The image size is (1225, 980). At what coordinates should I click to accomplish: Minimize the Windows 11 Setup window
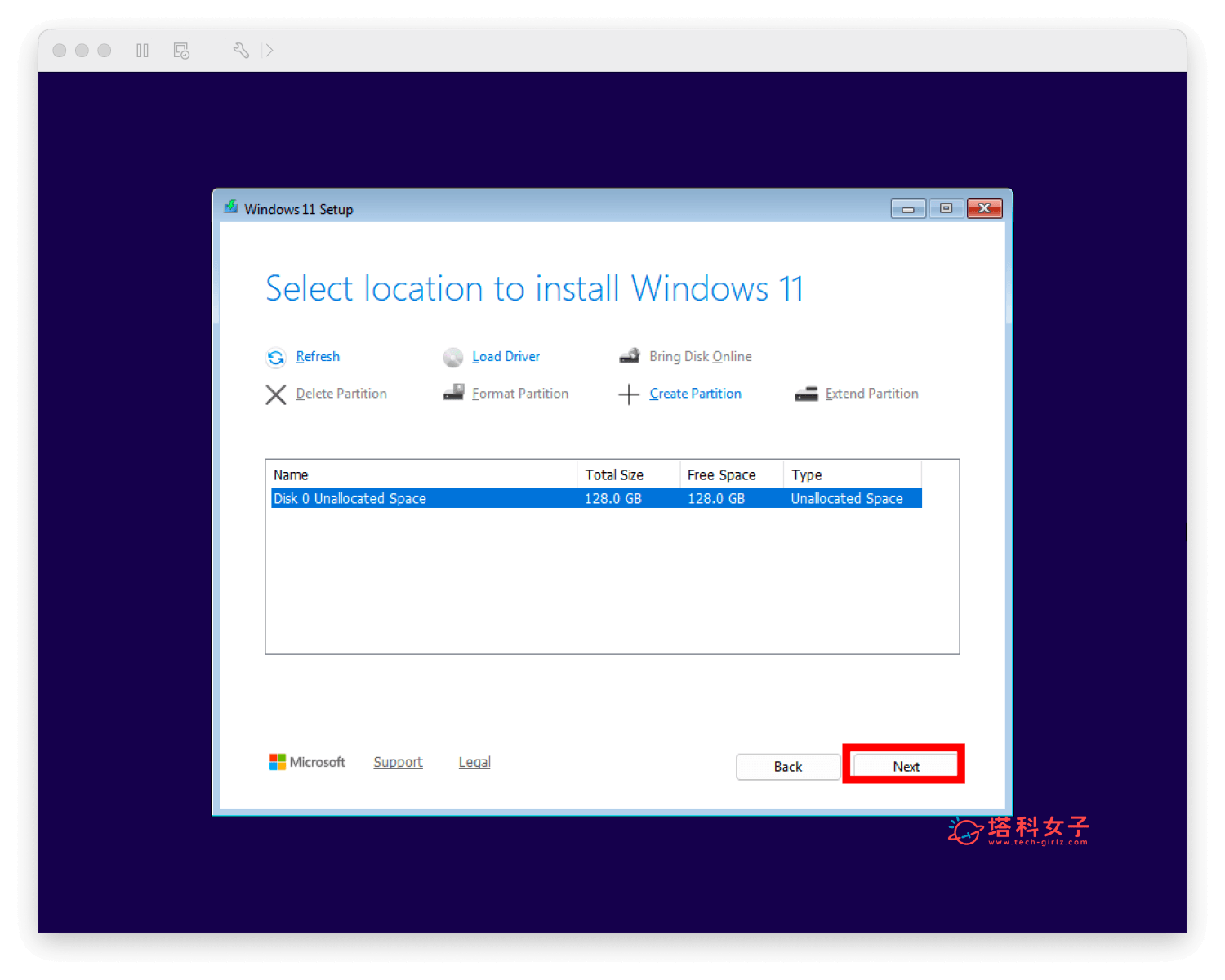coord(908,209)
